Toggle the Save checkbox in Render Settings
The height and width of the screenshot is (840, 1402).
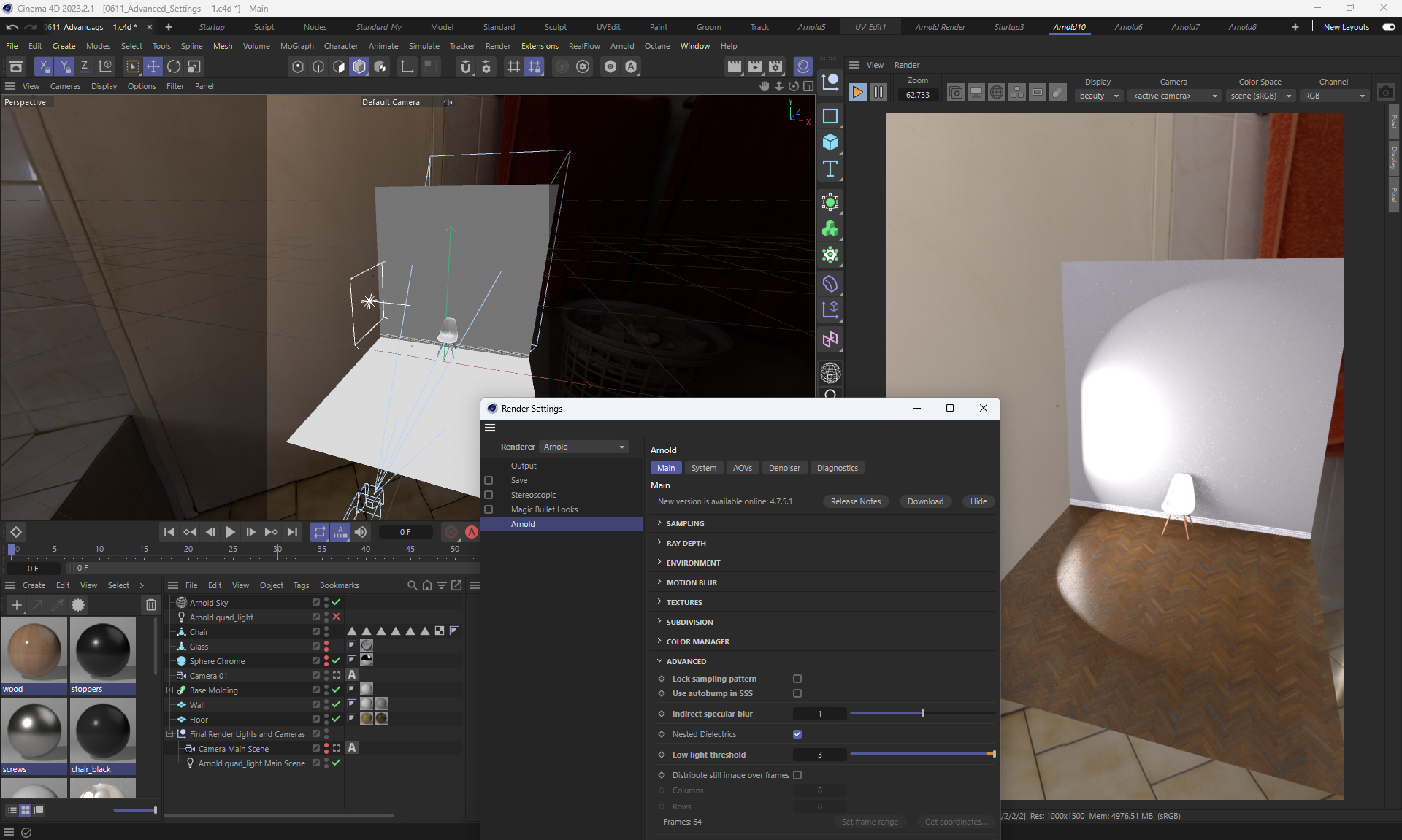pos(489,480)
